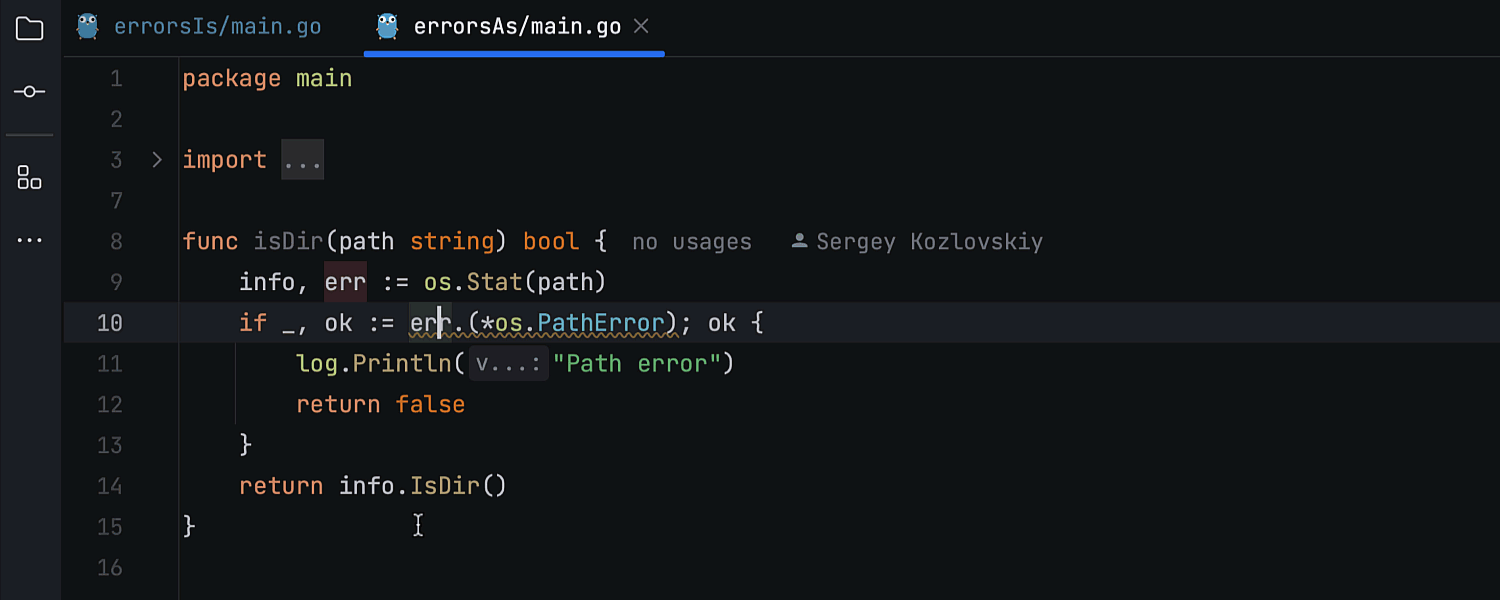Open Sergey Kozlovskiy author annotation
The height and width of the screenshot is (600, 1500).
point(929,242)
